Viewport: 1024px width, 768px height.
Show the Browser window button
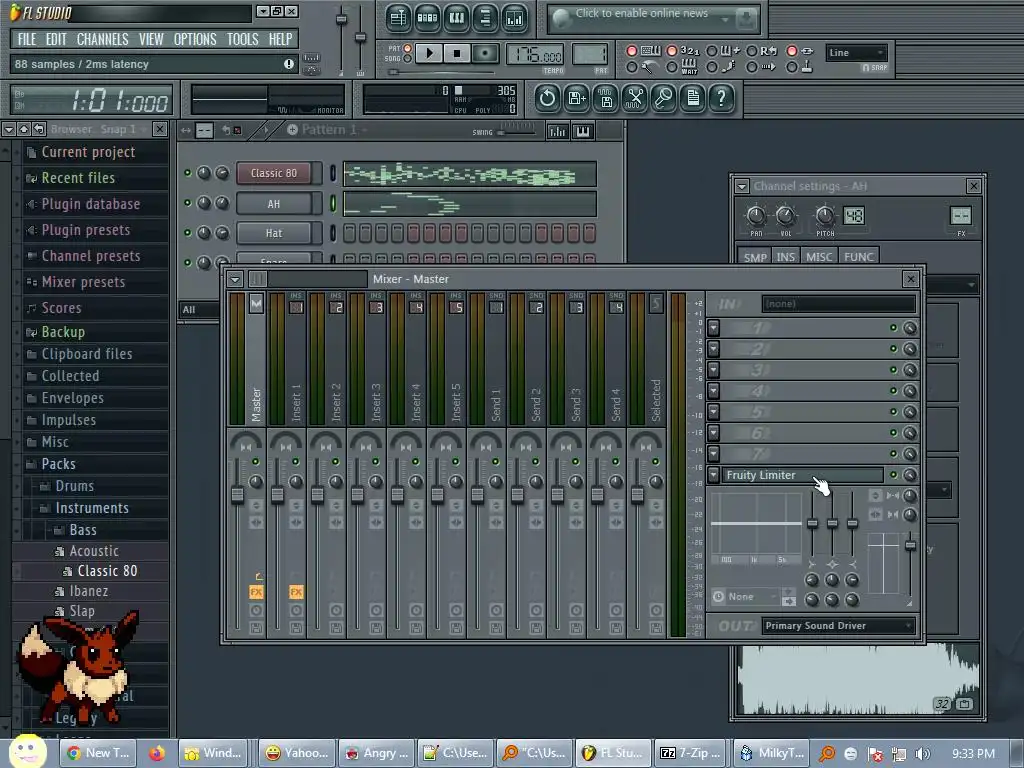[x=485, y=18]
